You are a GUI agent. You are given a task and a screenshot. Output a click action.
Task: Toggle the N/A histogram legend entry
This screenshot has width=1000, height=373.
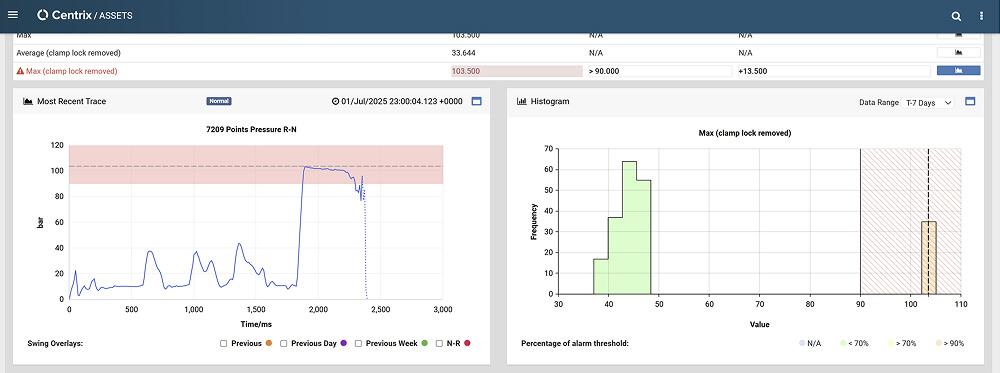809,343
